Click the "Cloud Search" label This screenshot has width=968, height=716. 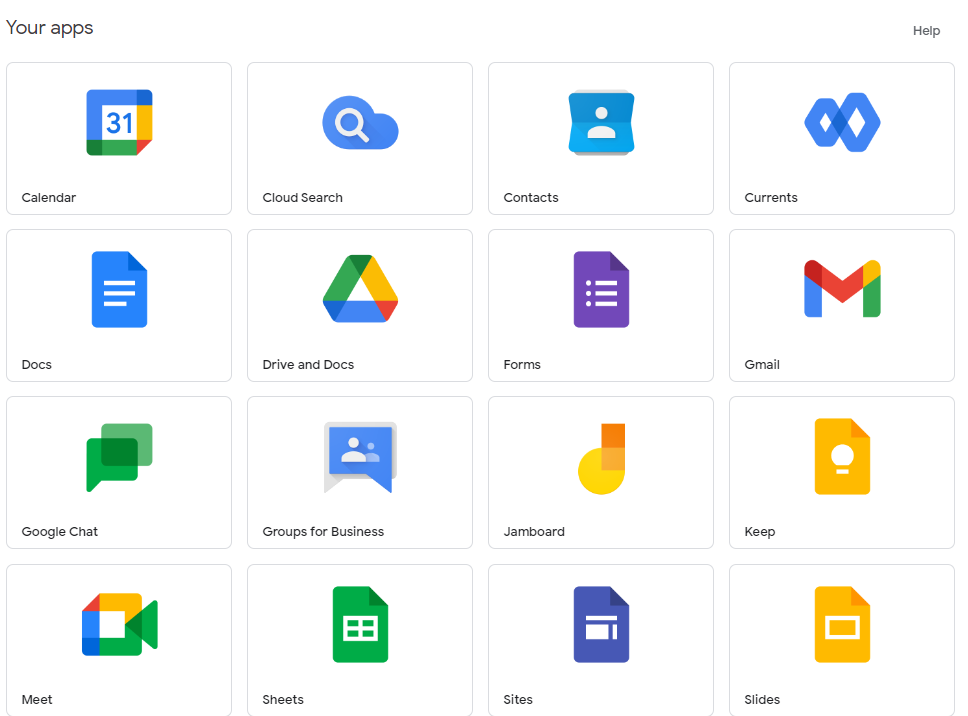point(302,198)
